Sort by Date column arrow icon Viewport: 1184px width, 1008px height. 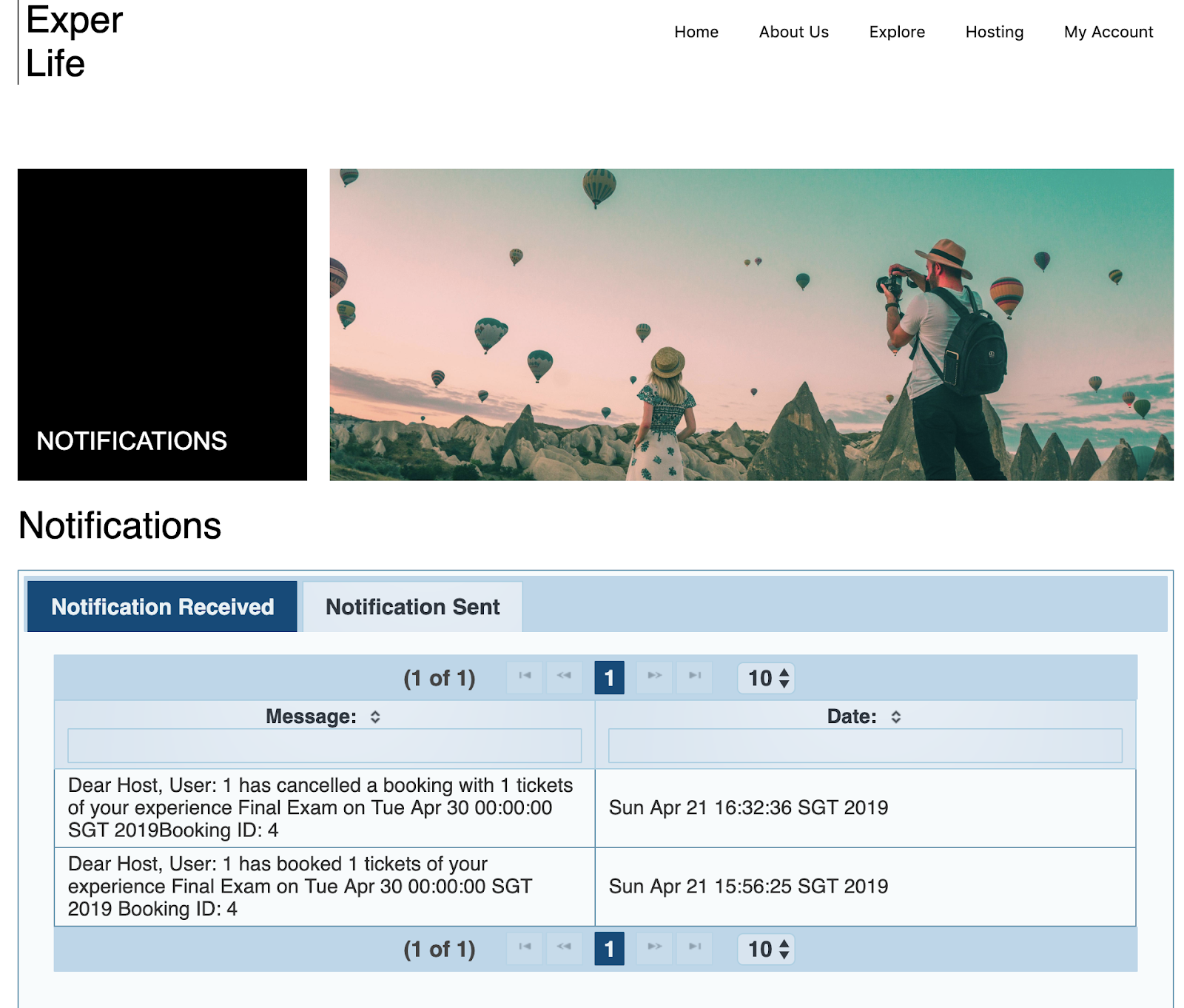click(x=895, y=716)
